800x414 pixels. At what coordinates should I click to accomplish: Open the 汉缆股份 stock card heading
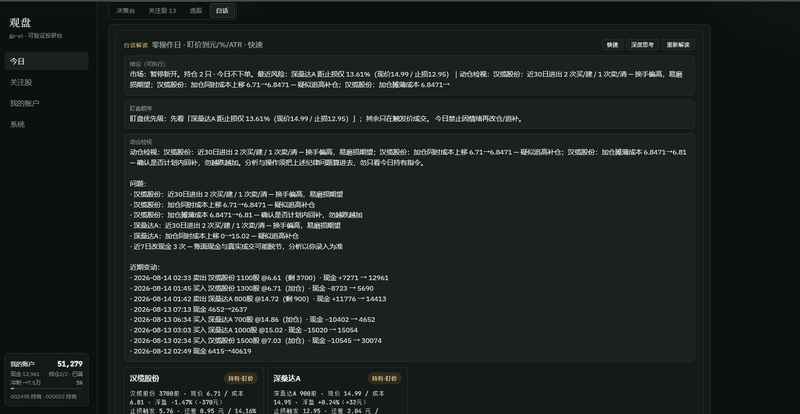pyautogui.click(x=144, y=378)
